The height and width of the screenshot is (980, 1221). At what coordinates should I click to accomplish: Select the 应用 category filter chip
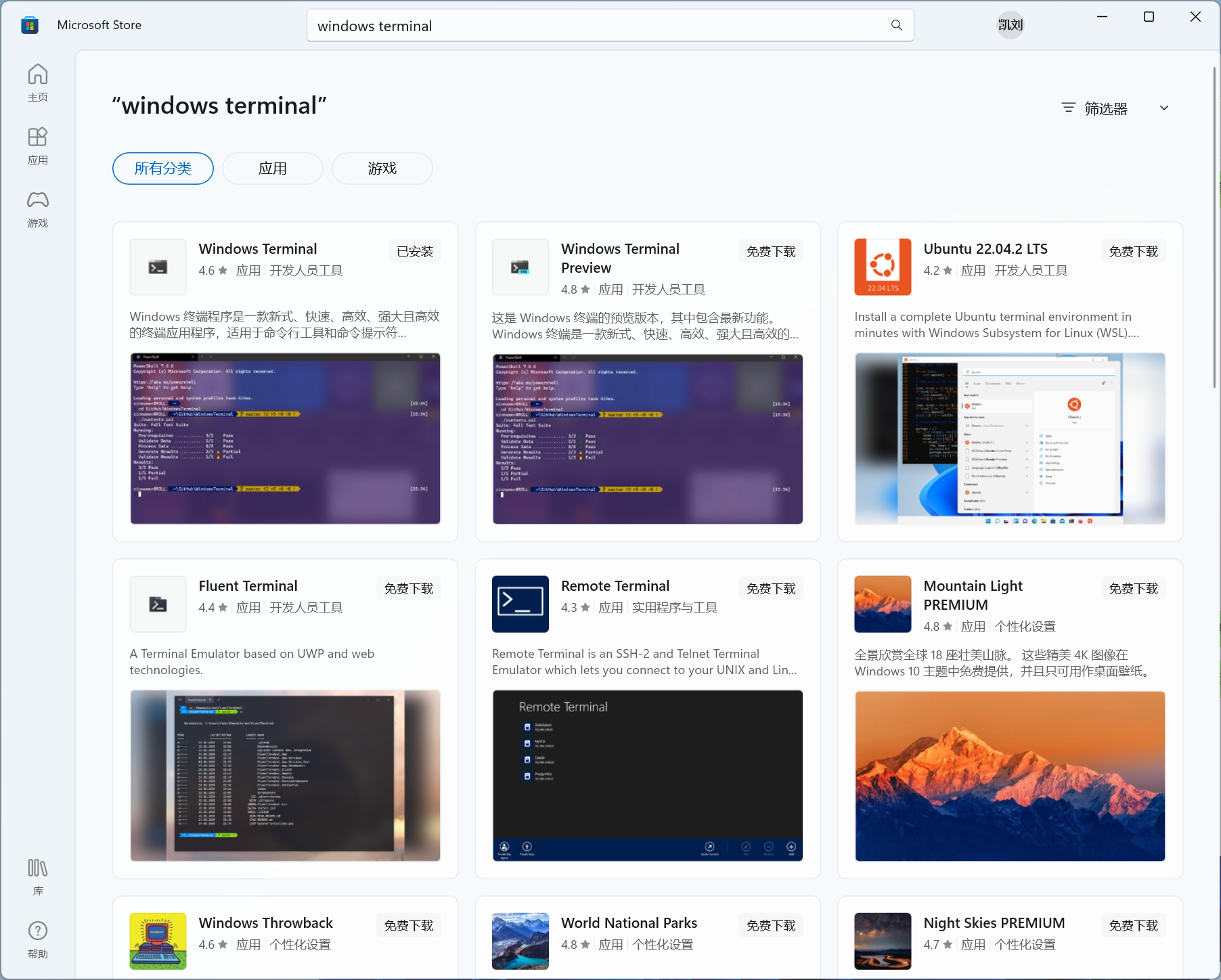pyautogui.click(x=273, y=169)
